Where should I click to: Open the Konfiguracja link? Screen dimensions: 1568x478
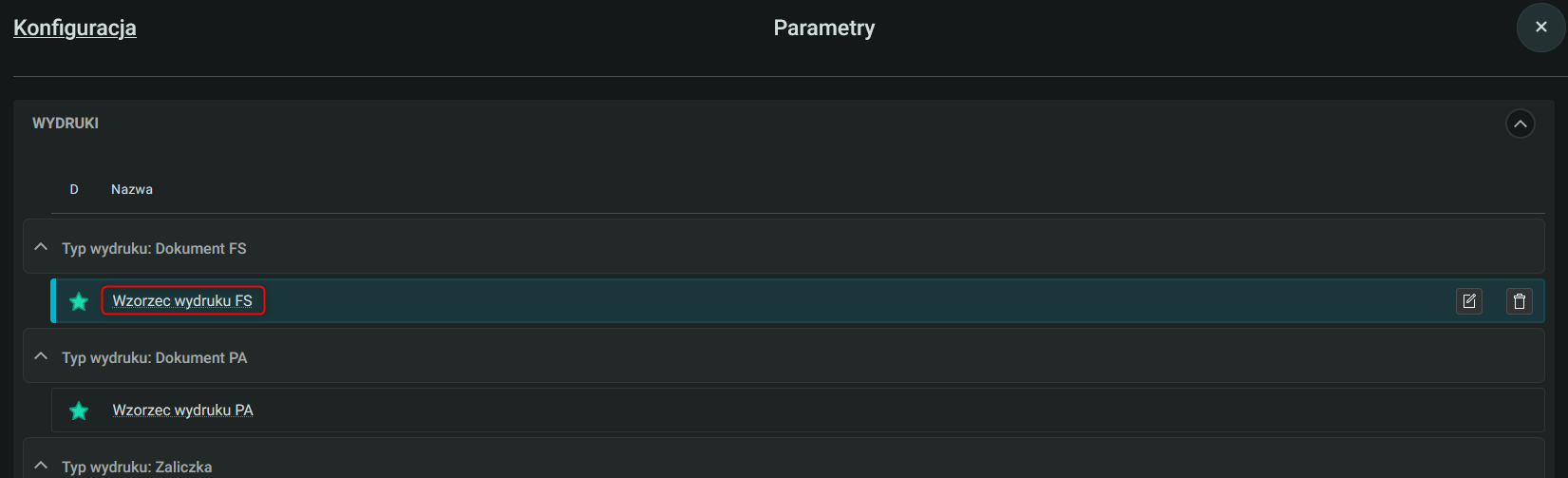[75, 28]
